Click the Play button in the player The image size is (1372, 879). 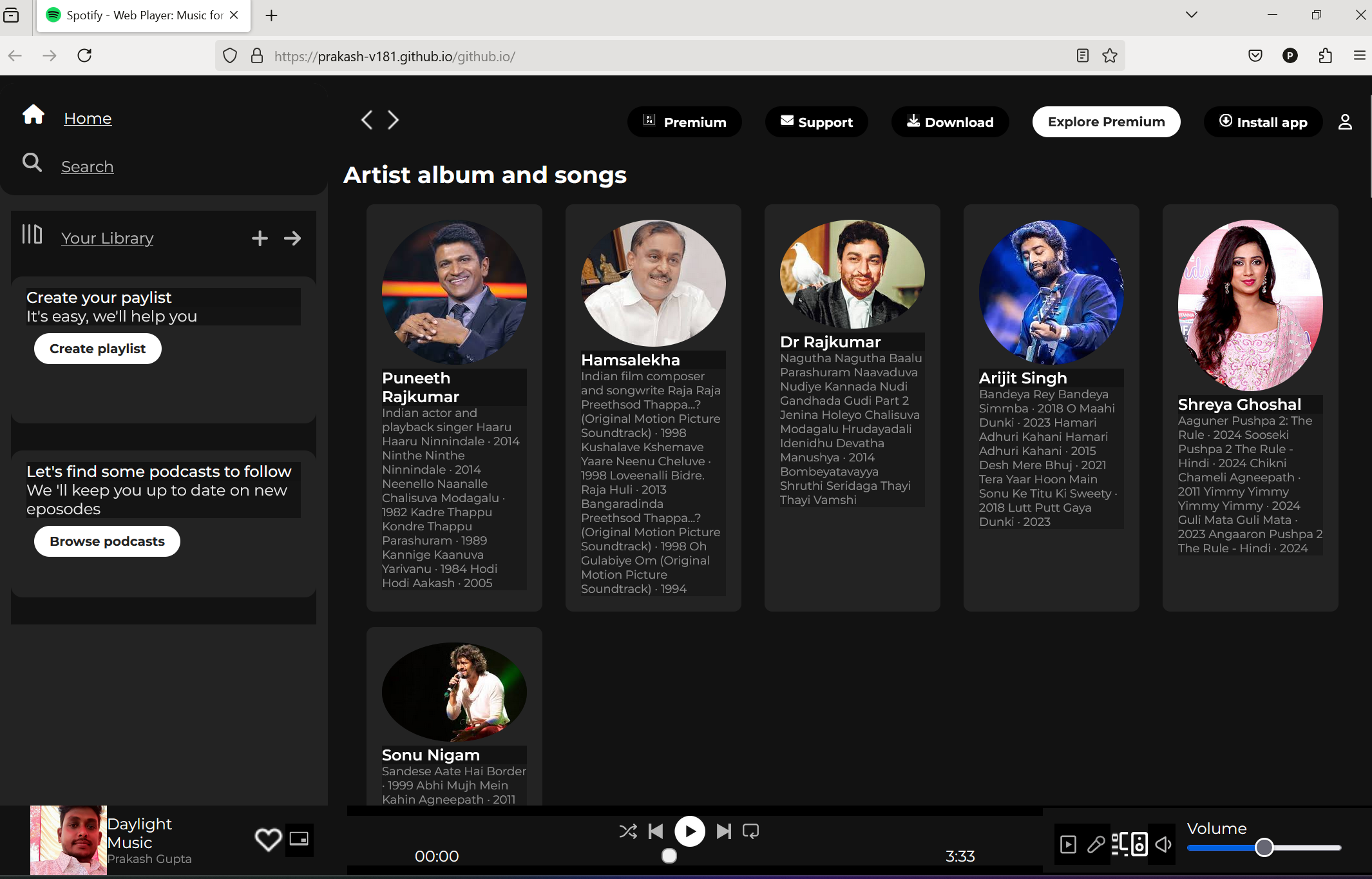(690, 831)
